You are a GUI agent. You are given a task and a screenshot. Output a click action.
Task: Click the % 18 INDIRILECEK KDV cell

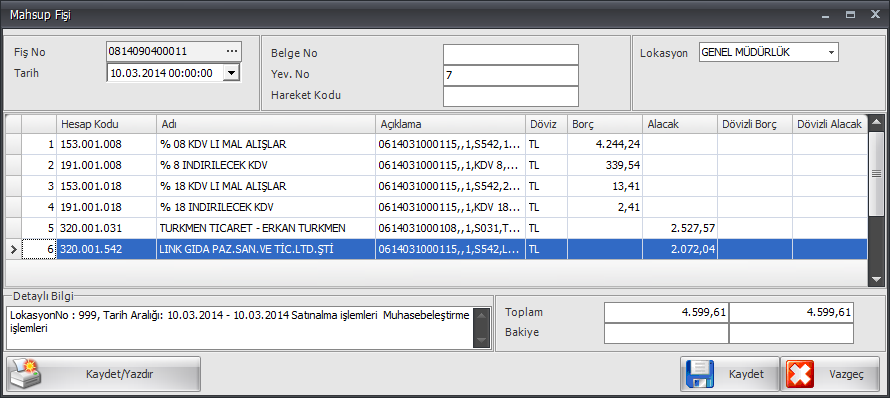[266, 207]
